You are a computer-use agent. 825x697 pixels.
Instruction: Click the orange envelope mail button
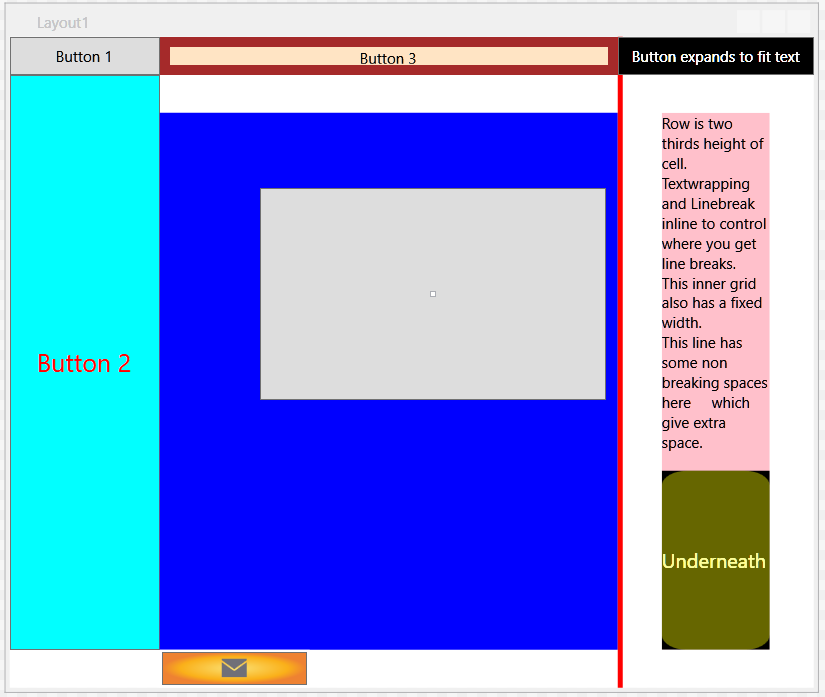[235, 668]
